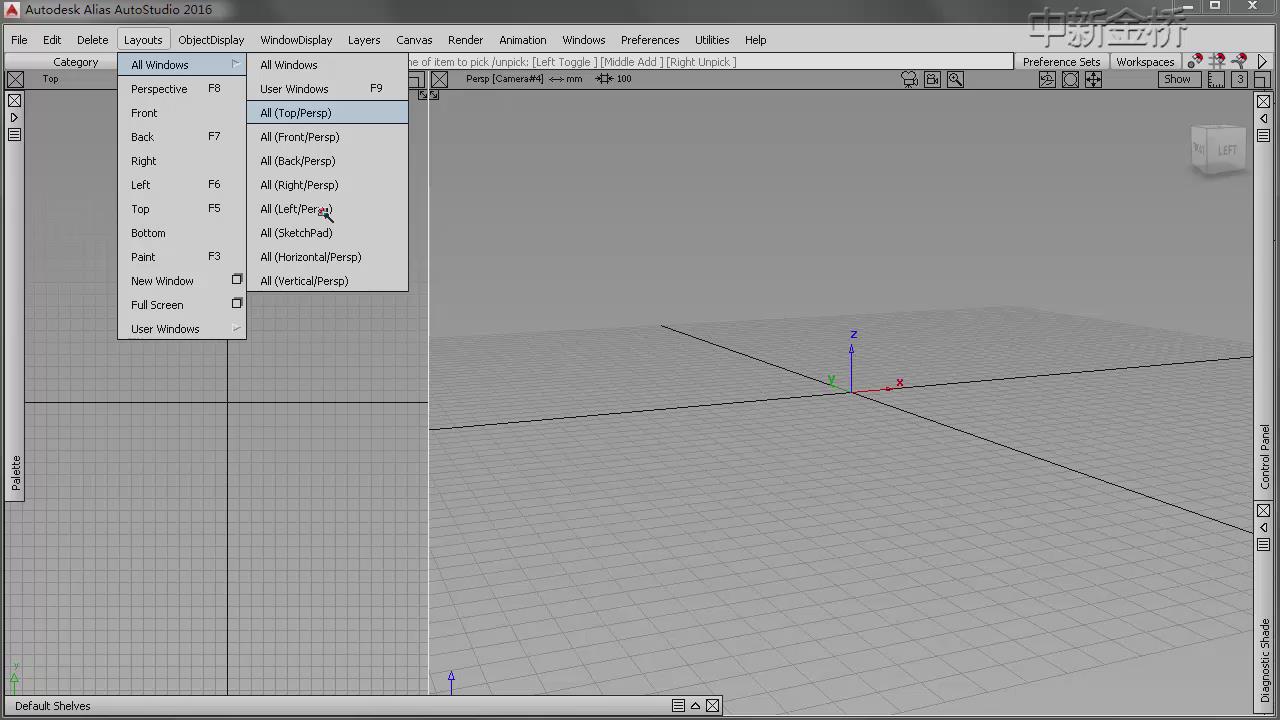Image resolution: width=1280 pixels, height=720 pixels.
Task: Click the Autodesk Alias logo in title bar
Action: tap(12, 9)
